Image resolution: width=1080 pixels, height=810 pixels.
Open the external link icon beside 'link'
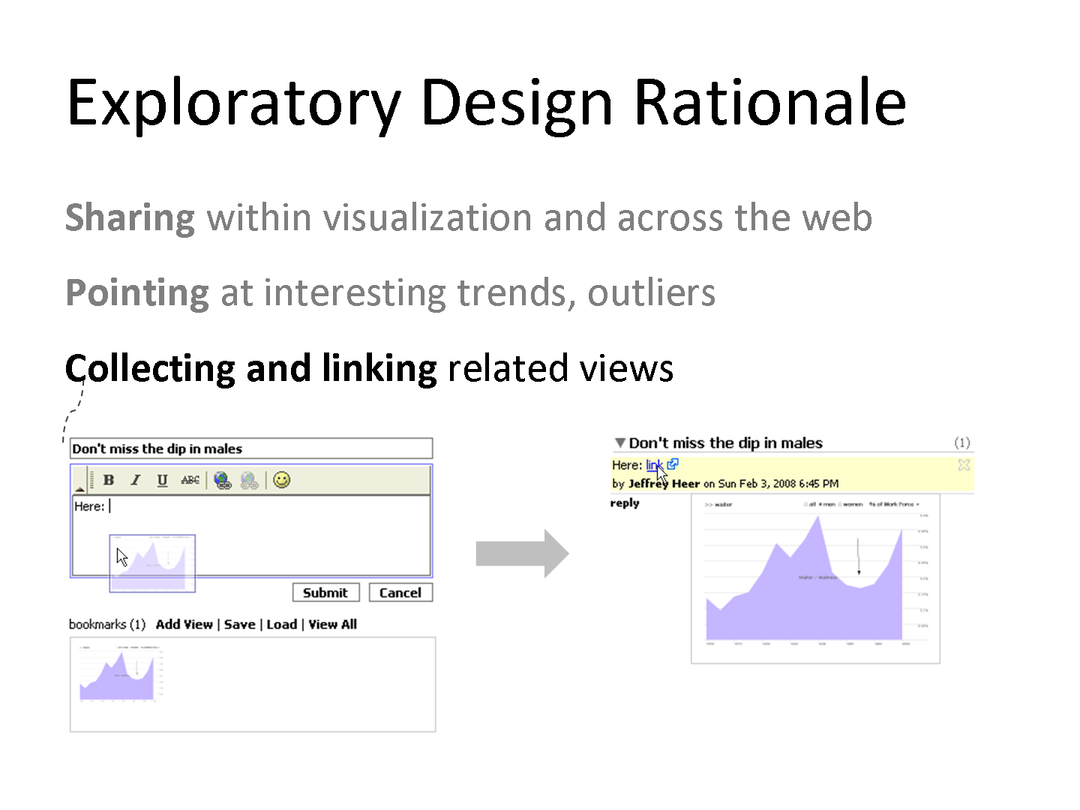(673, 464)
